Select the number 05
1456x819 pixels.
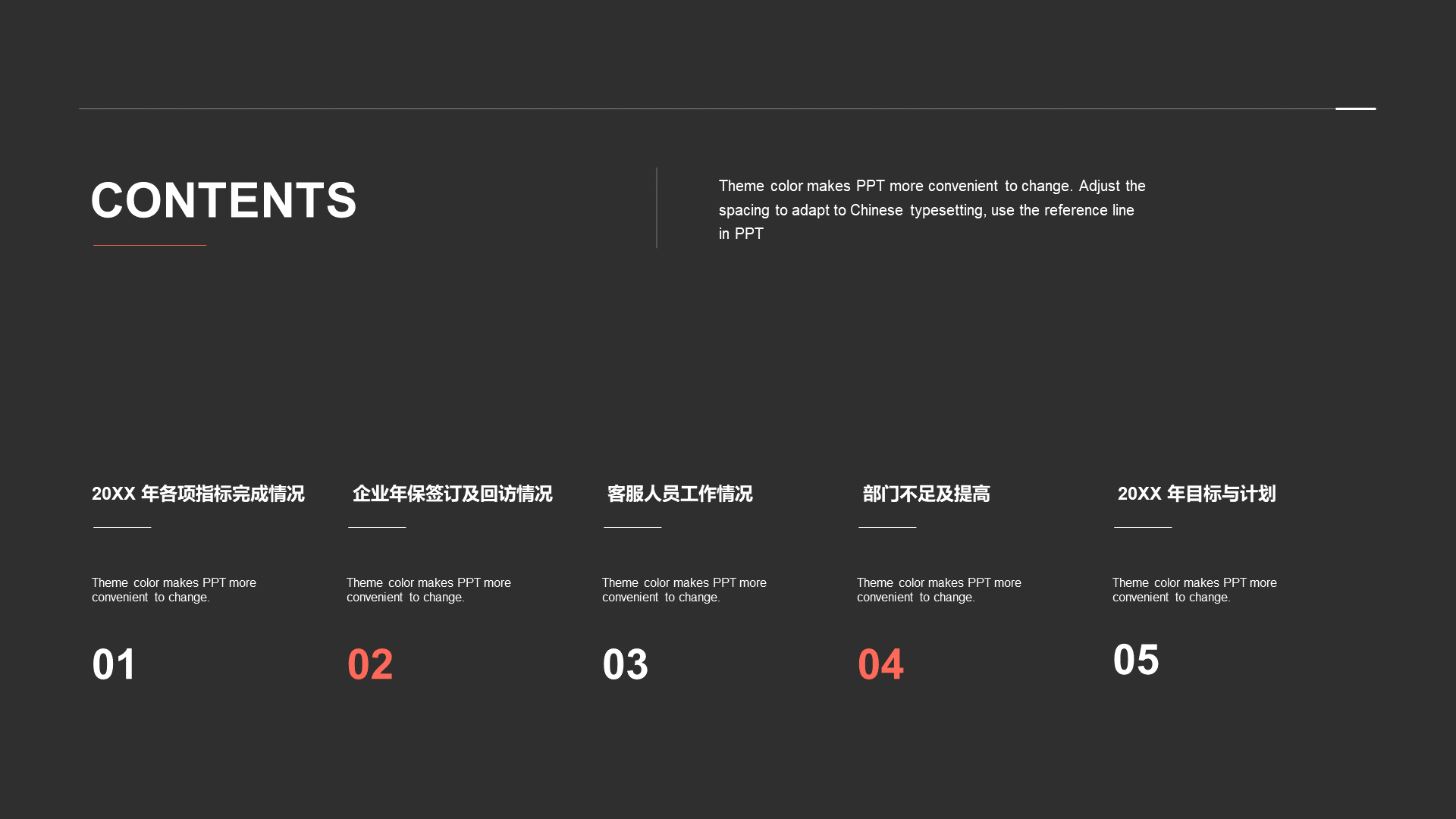[x=1136, y=660]
